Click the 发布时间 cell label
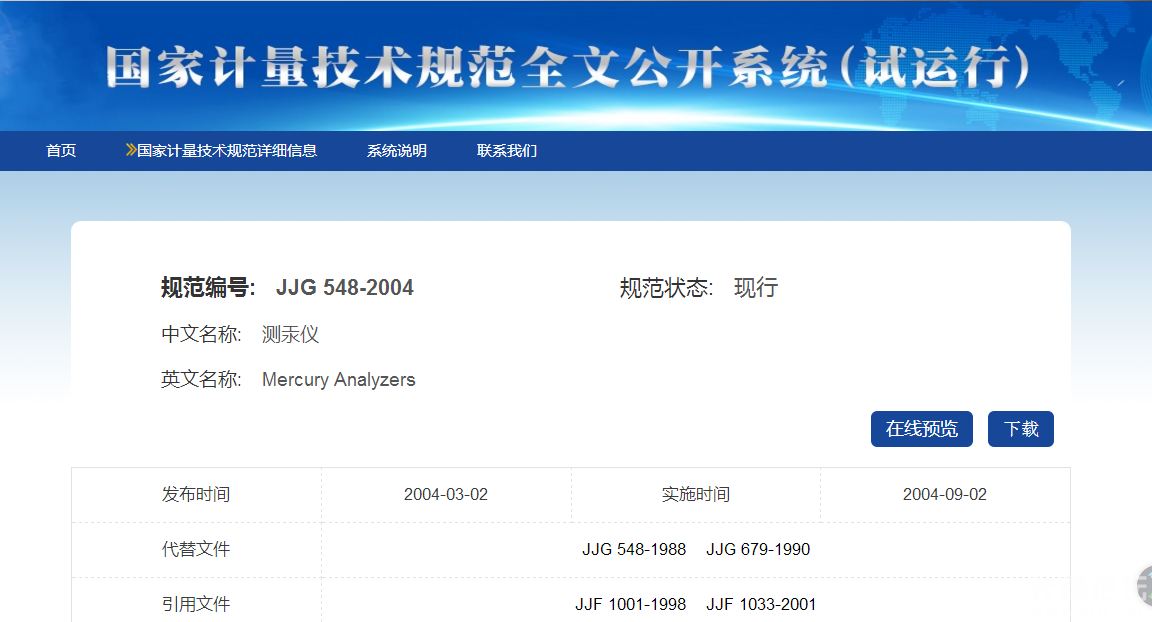1152x622 pixels. [196, 494]
